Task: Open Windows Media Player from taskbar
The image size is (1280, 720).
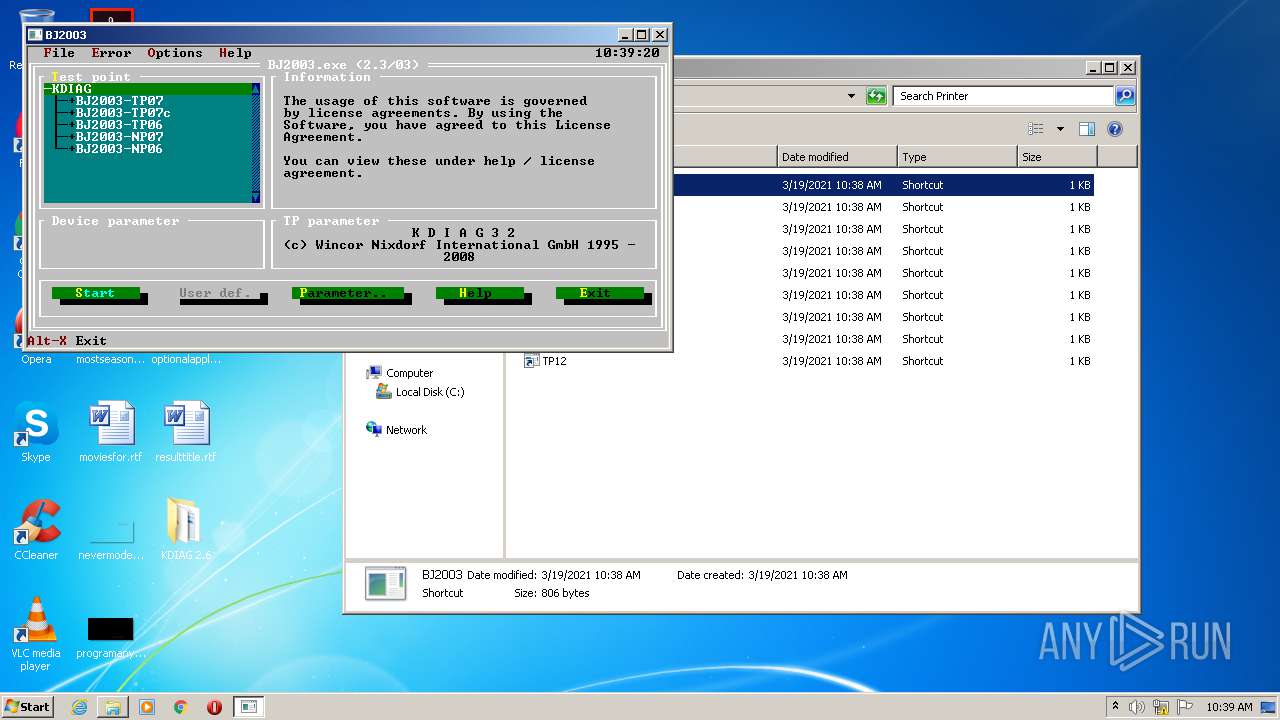Action: coord(147,707)
